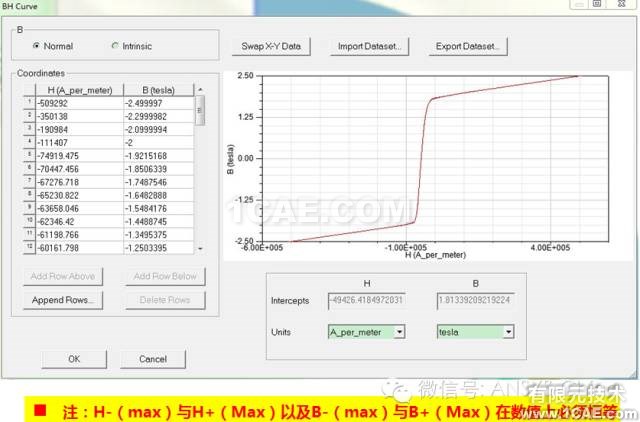
Task: Click B cell -2.2999982
Action: pos(158,116)
